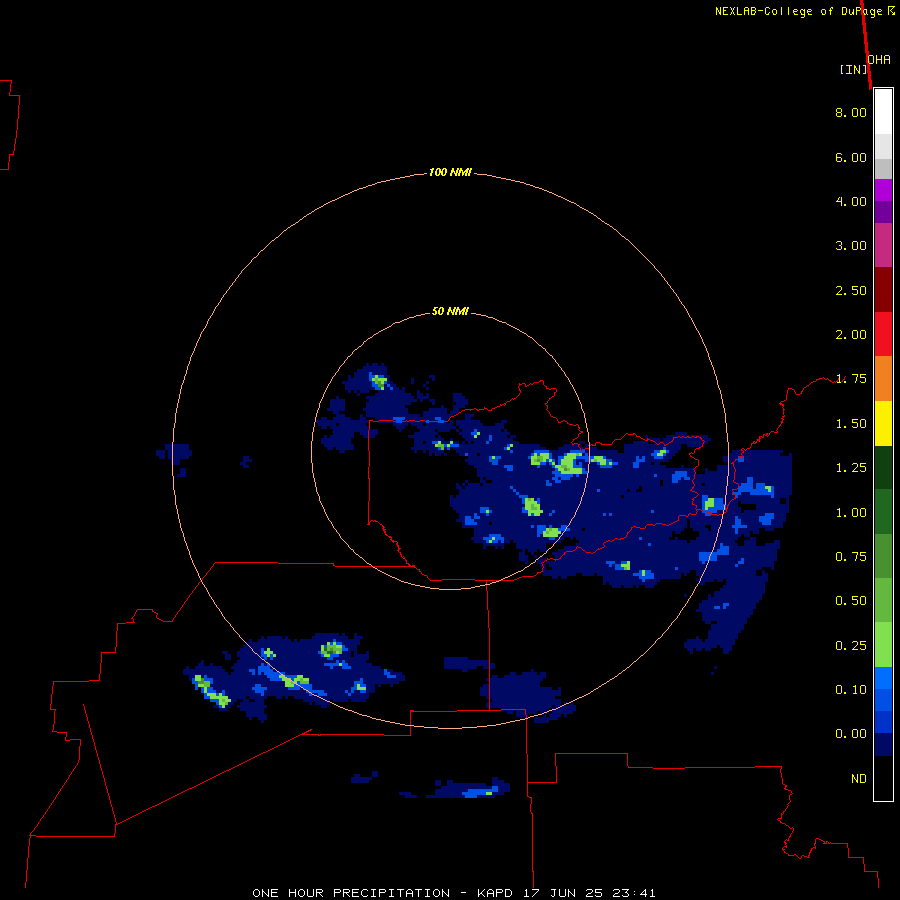Viewport: 900px width, 900px height.
Task: Click the 8.00 legend value
Action: [x=851, y=112]
